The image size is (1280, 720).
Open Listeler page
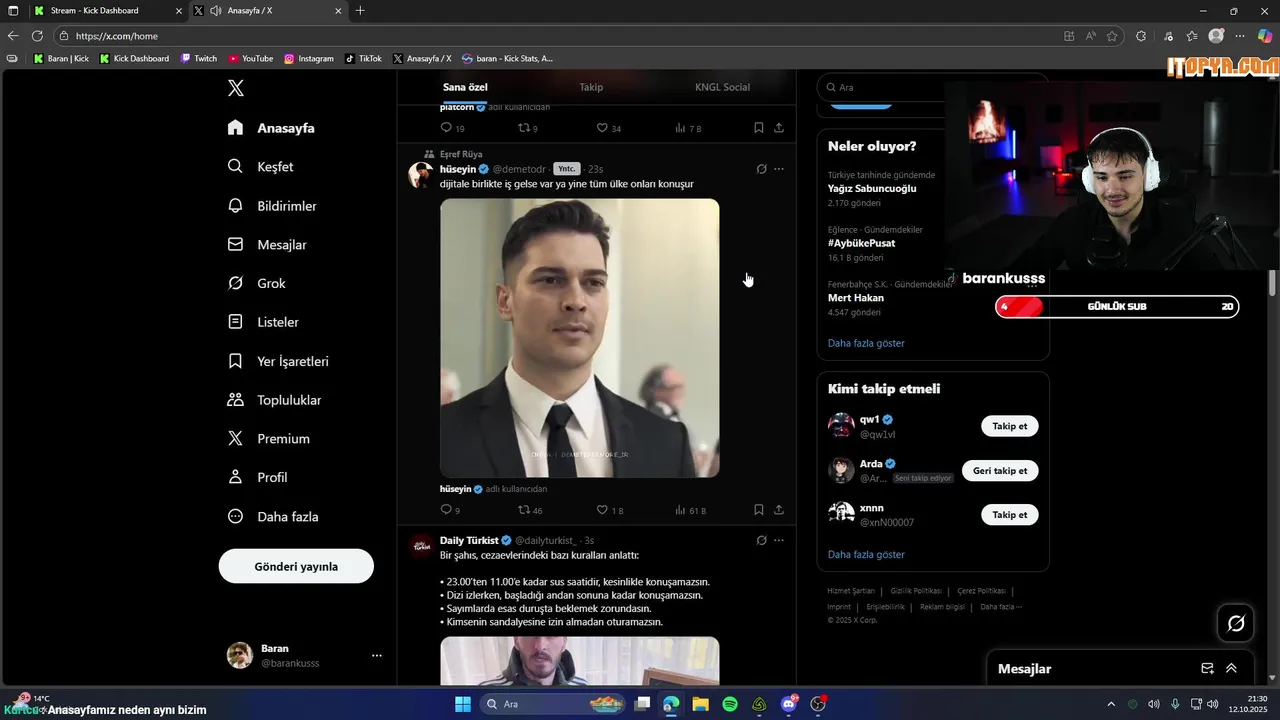(263, 322)
